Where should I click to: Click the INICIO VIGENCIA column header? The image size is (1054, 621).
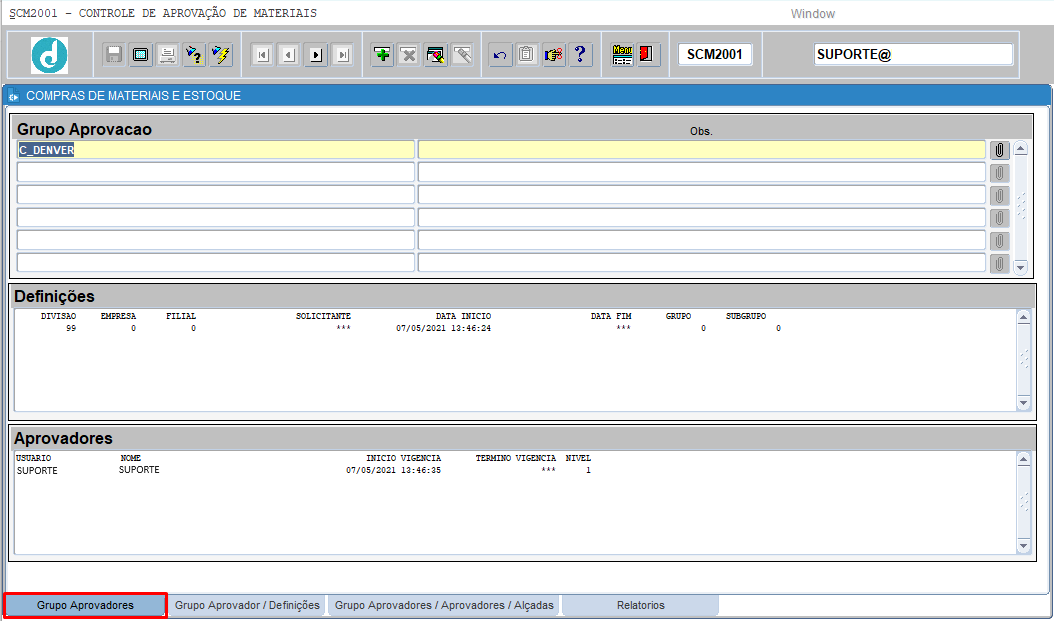click(404, 458)
